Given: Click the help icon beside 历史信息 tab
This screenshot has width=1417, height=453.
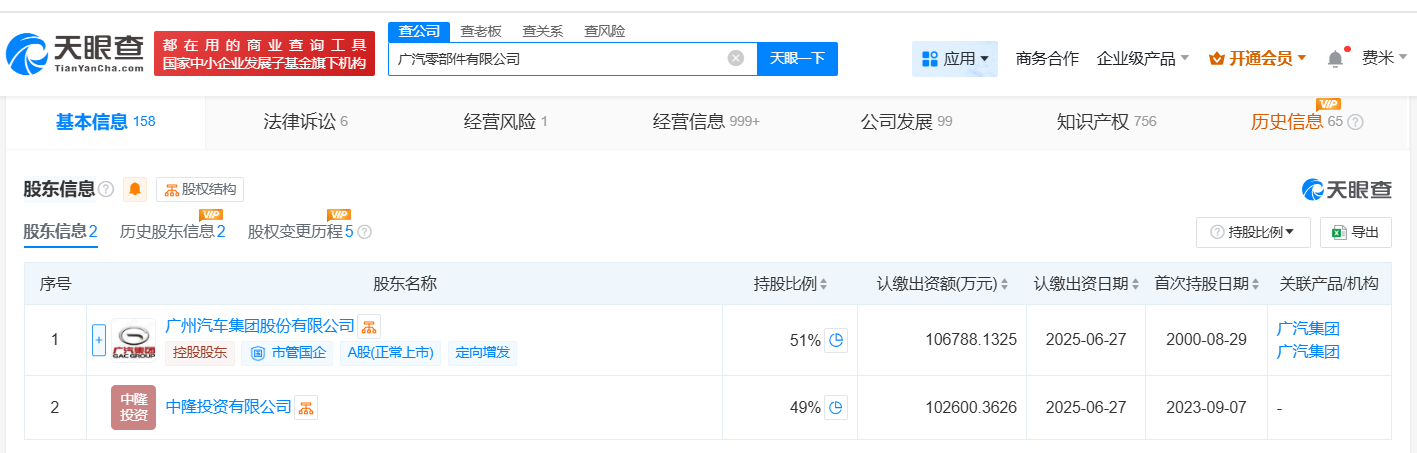Looking at the screenshot, I should tap(1356, 122).
